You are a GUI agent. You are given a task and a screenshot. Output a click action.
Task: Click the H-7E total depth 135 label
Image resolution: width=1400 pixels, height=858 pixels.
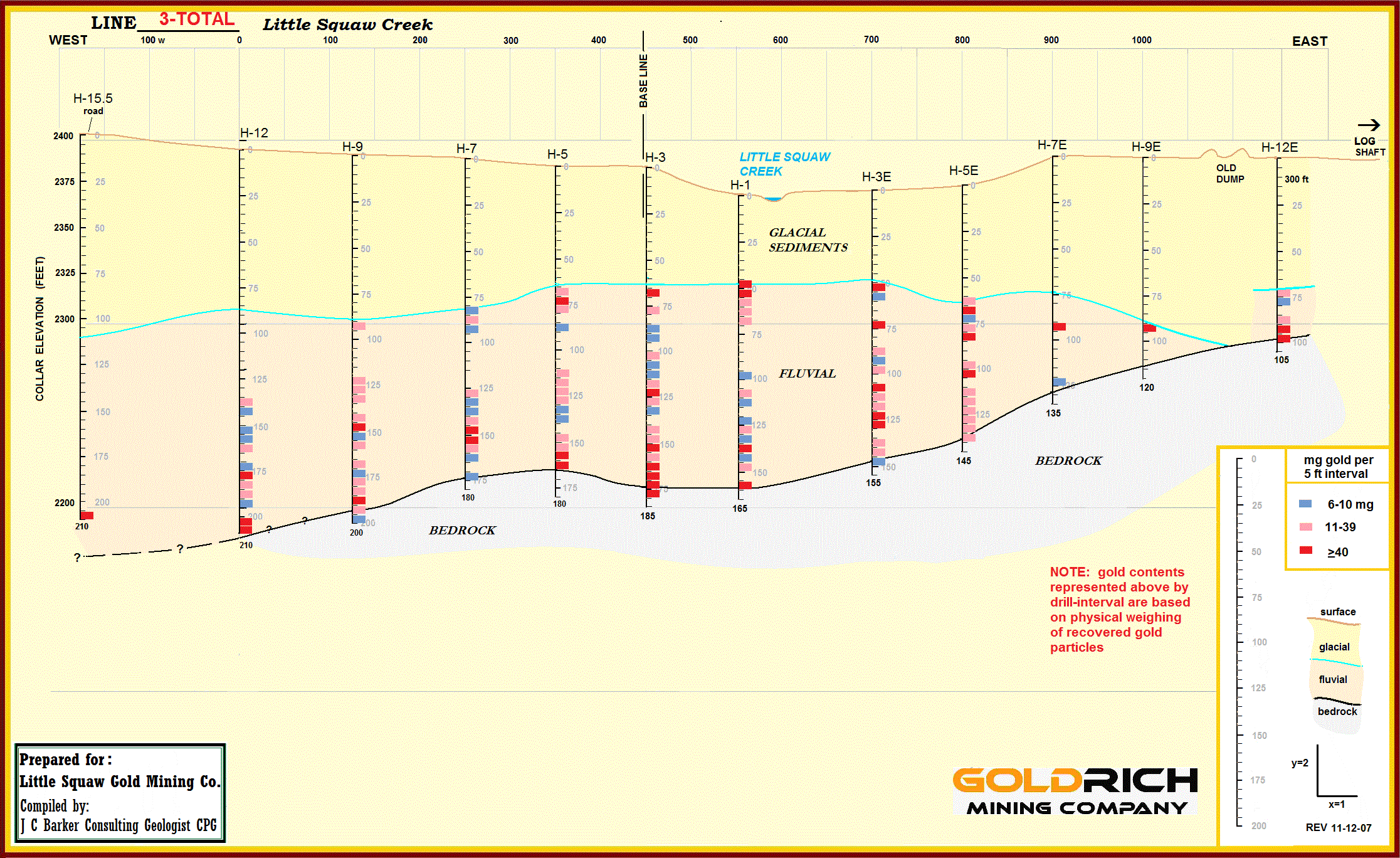[1053, 413]
